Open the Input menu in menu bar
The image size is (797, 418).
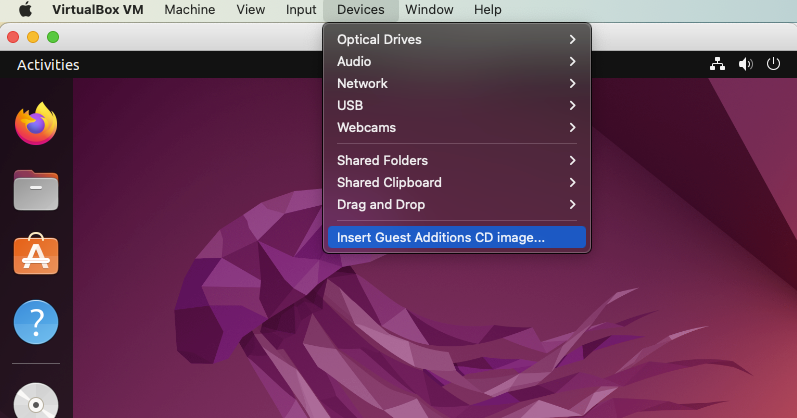coord(301,10)
